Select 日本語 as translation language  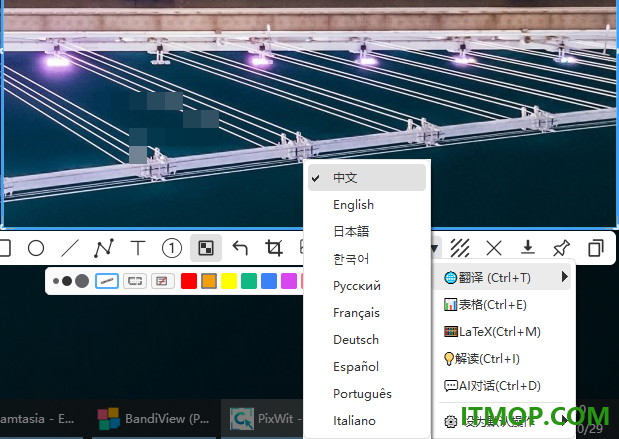[x=367, y=232]
